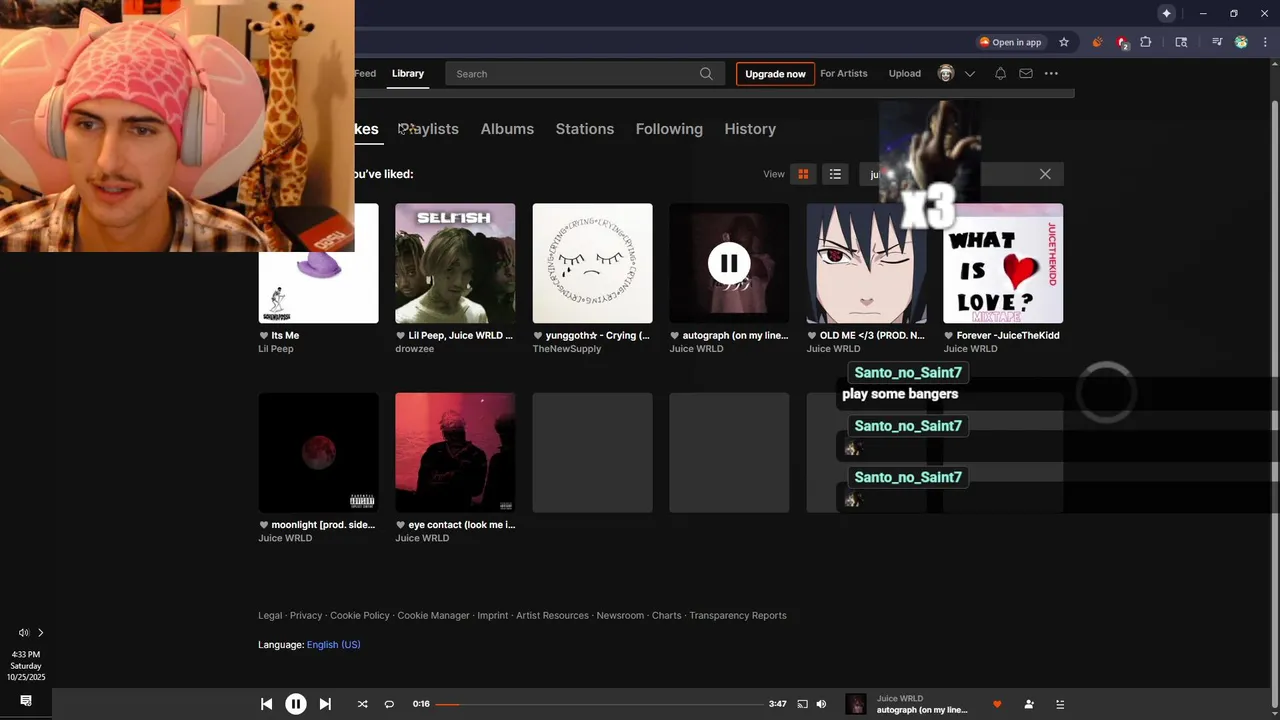Screen dimensions: 1280x720
Task: Toggle the heart beside eye contact
Action: point(401,524)
